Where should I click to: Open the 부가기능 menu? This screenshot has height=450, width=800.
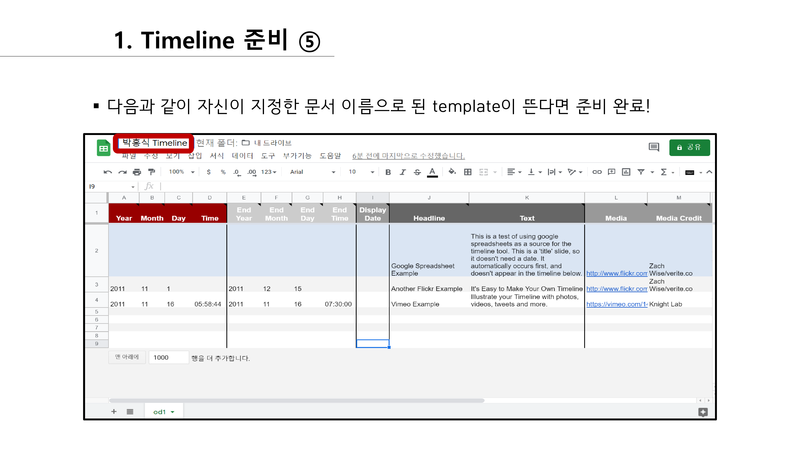tap(297, 156)
